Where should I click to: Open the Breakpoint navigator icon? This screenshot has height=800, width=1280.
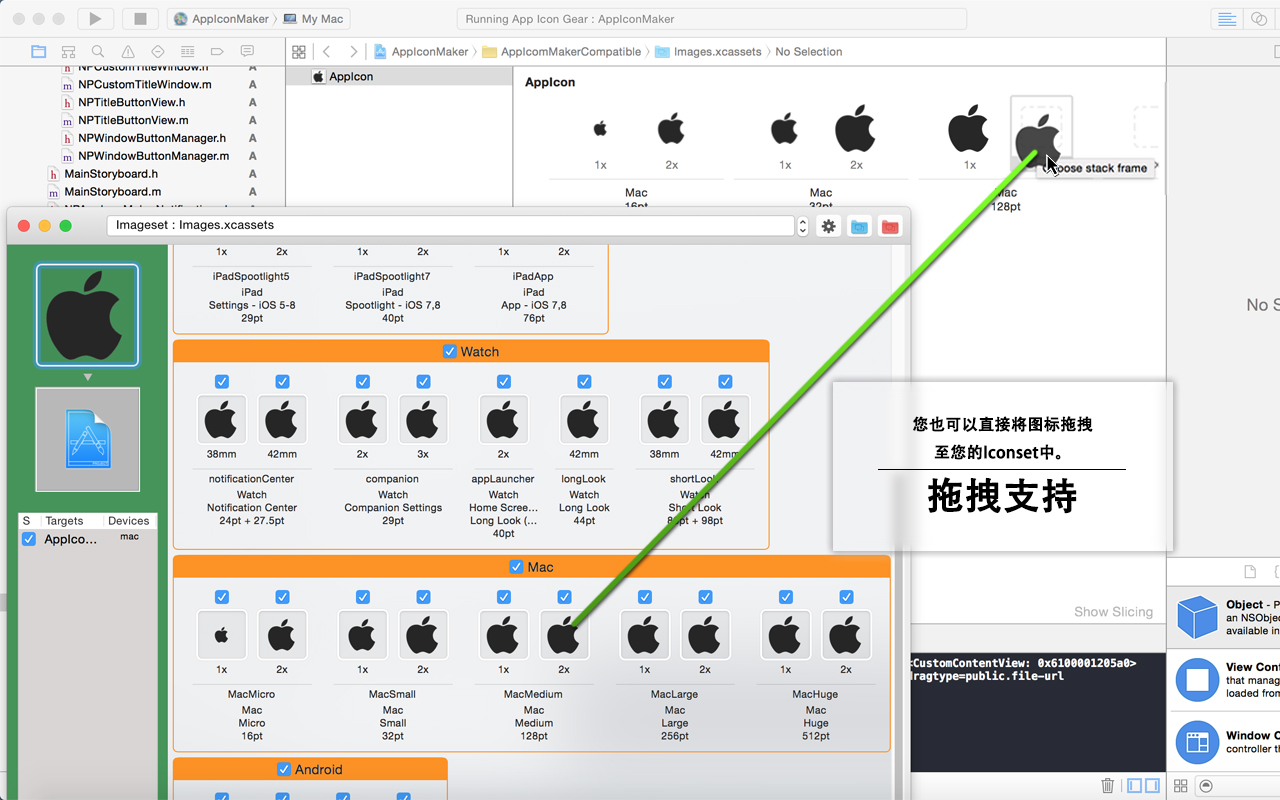(217, 52)
